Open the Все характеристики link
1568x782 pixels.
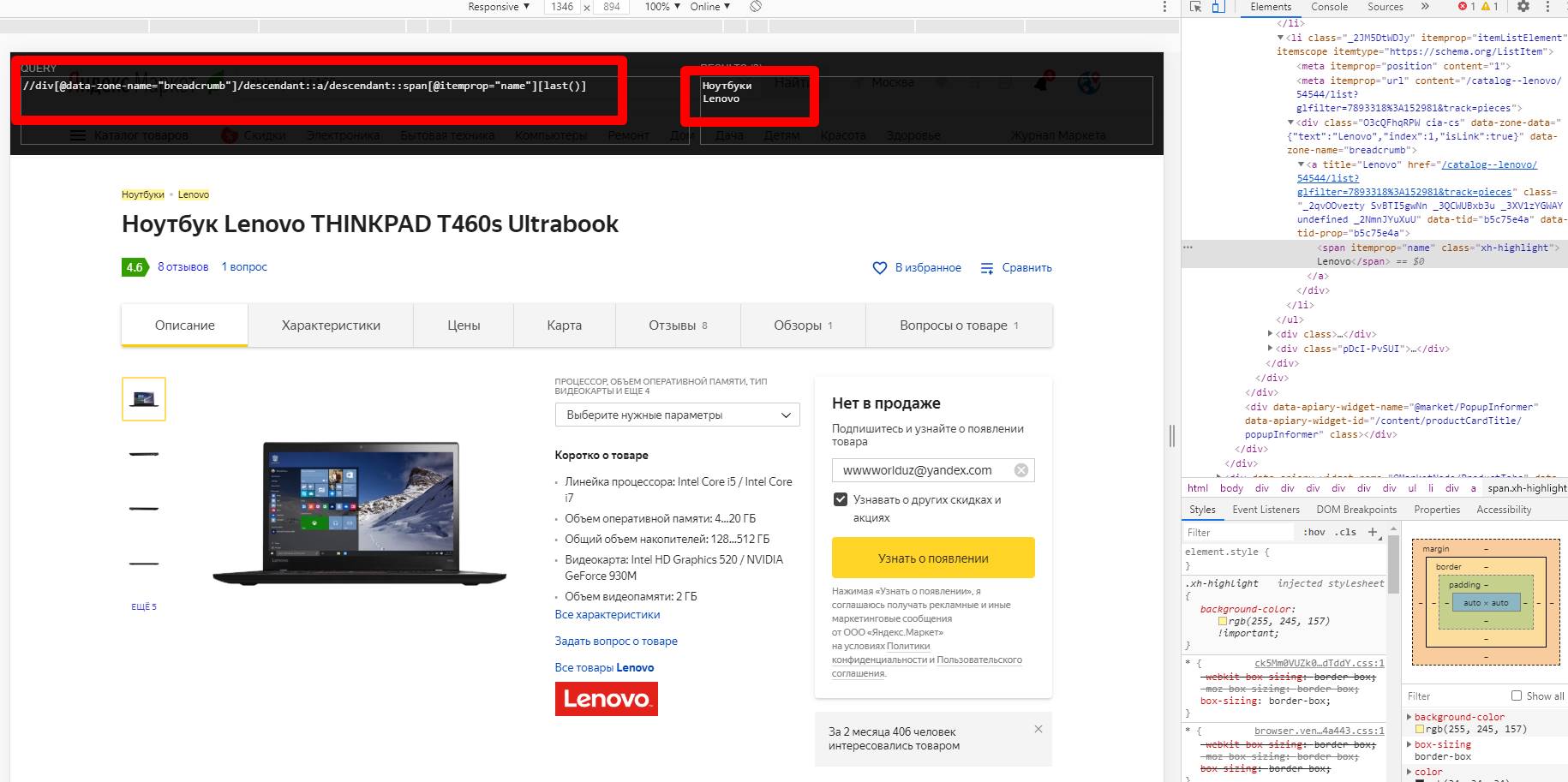click(x=607, y=614)
